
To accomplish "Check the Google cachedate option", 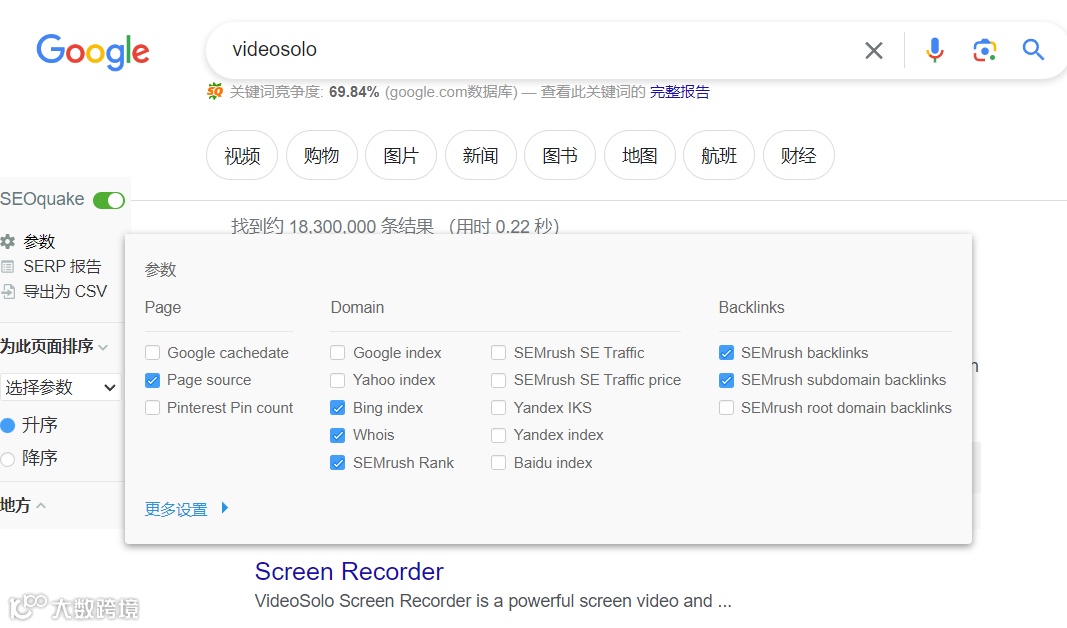I will coord(152,352).
